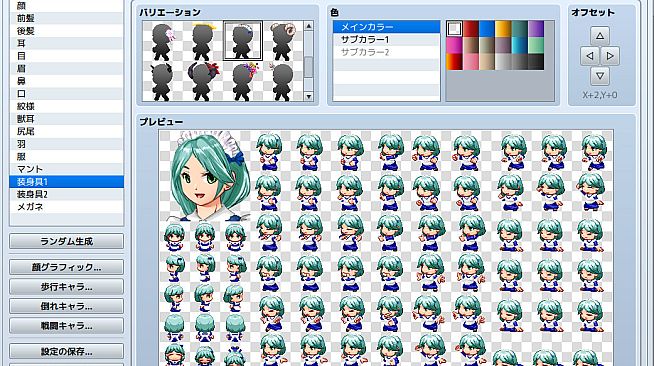Choose サブカラー2 in the color list

coord(386,52)
